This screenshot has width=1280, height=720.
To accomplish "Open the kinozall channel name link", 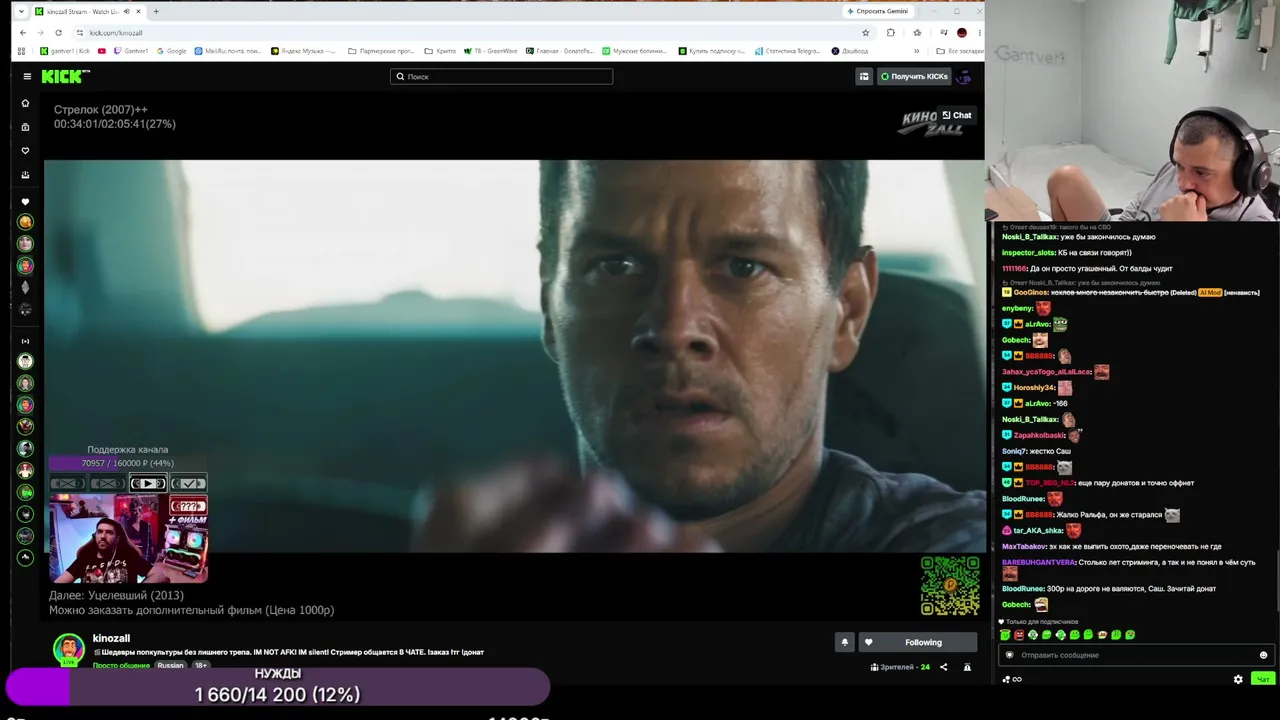I will 111,638.
